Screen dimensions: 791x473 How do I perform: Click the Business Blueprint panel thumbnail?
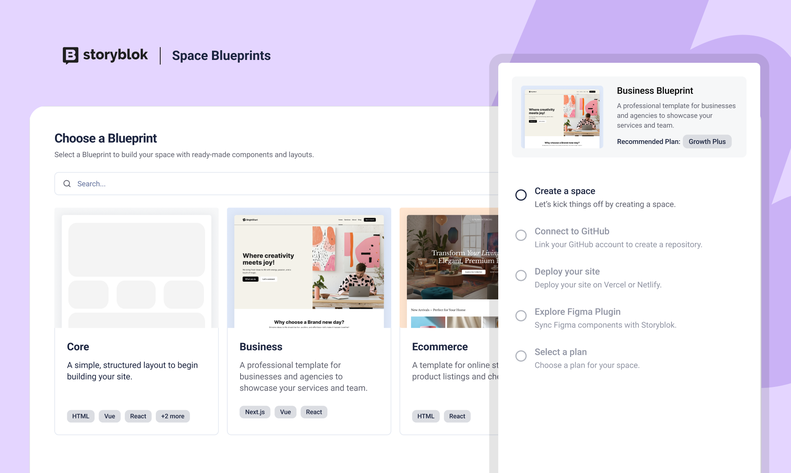tap(562, 116)
